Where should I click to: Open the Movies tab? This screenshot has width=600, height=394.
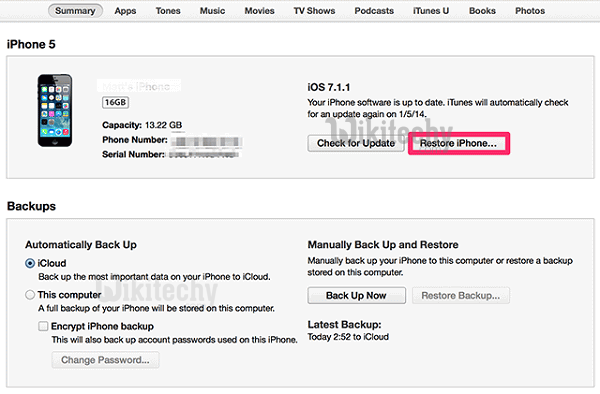point(259,11)
